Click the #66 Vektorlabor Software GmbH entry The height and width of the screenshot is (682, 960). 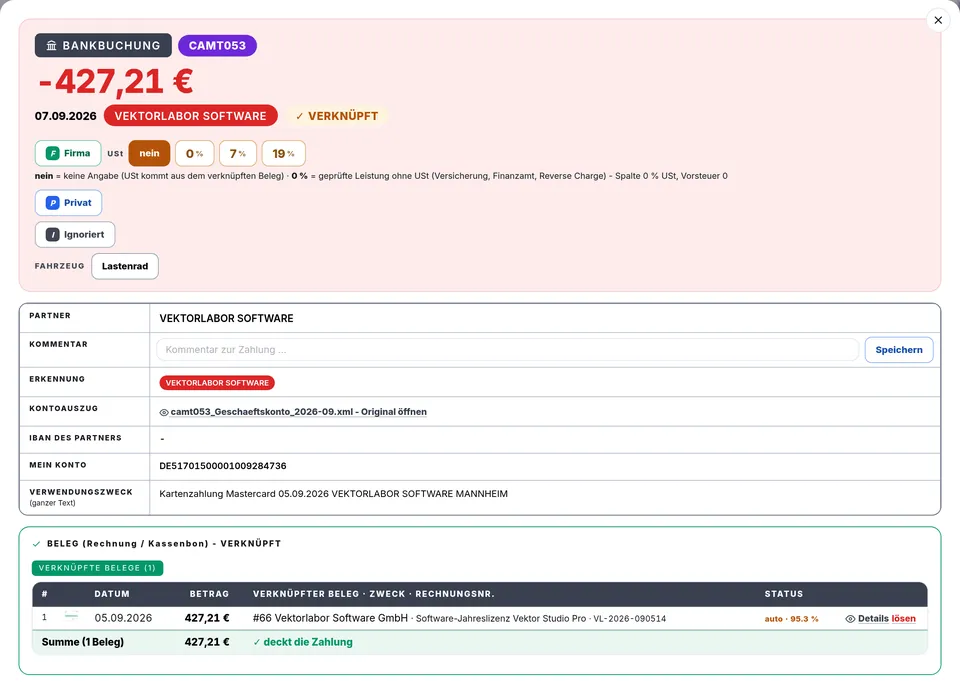click(x=331, y=618)
